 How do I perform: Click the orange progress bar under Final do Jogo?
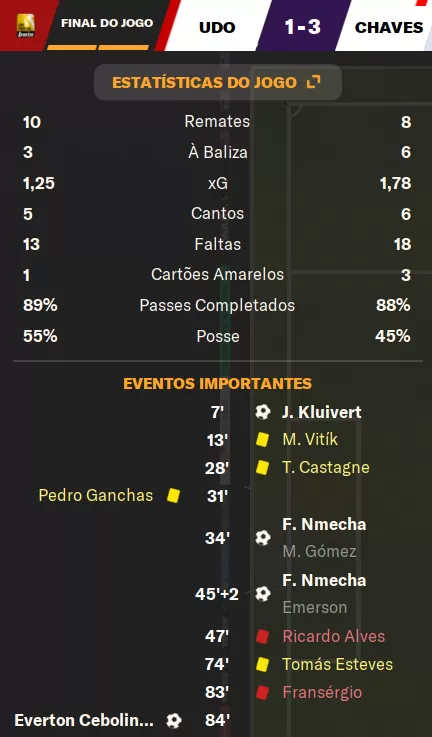coord(98,47)
